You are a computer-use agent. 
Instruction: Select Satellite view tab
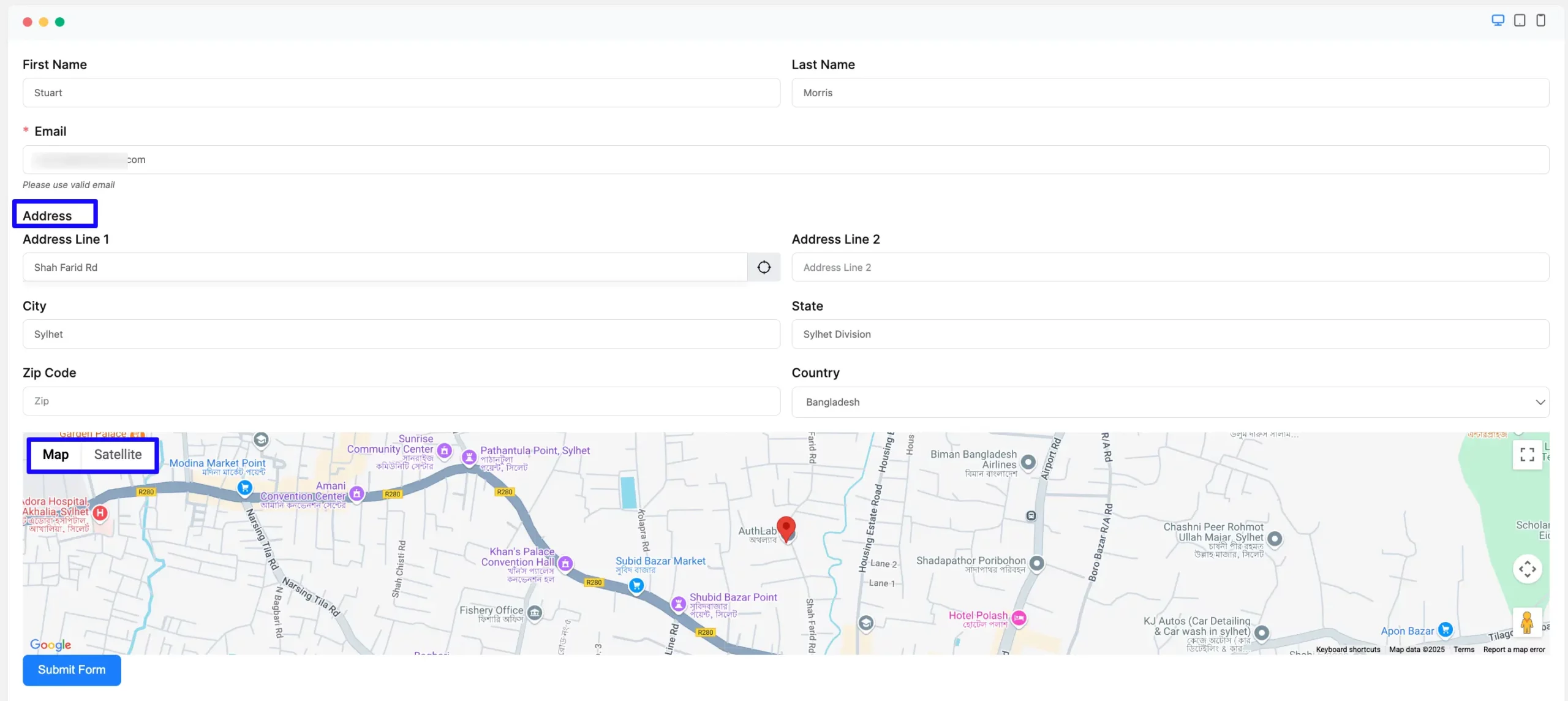pos(118,454)
